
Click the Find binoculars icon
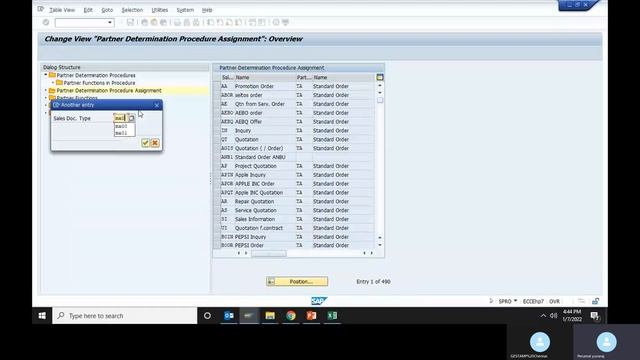[187, 22]
